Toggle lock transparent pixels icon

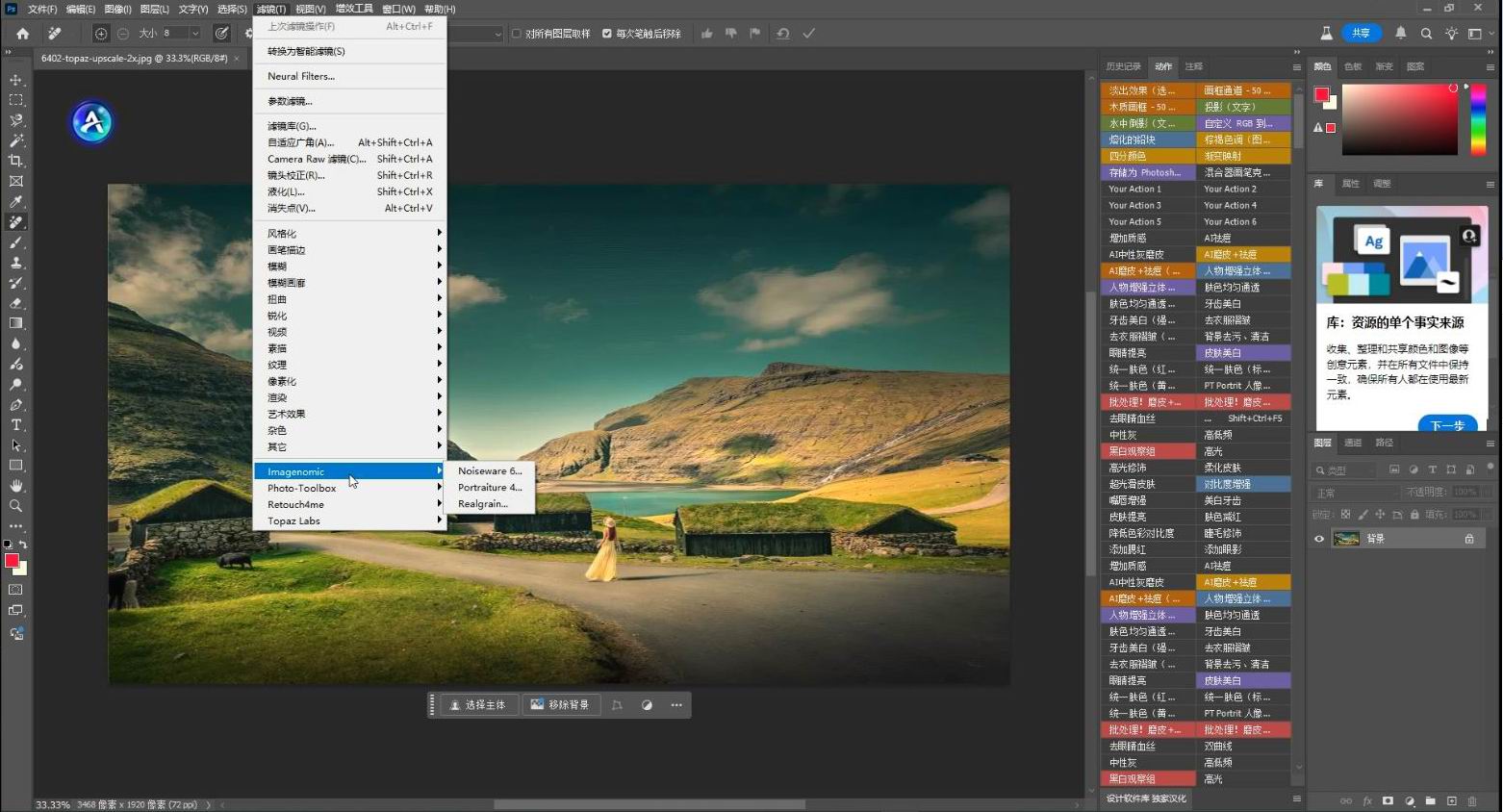[x=1345, y=515]
